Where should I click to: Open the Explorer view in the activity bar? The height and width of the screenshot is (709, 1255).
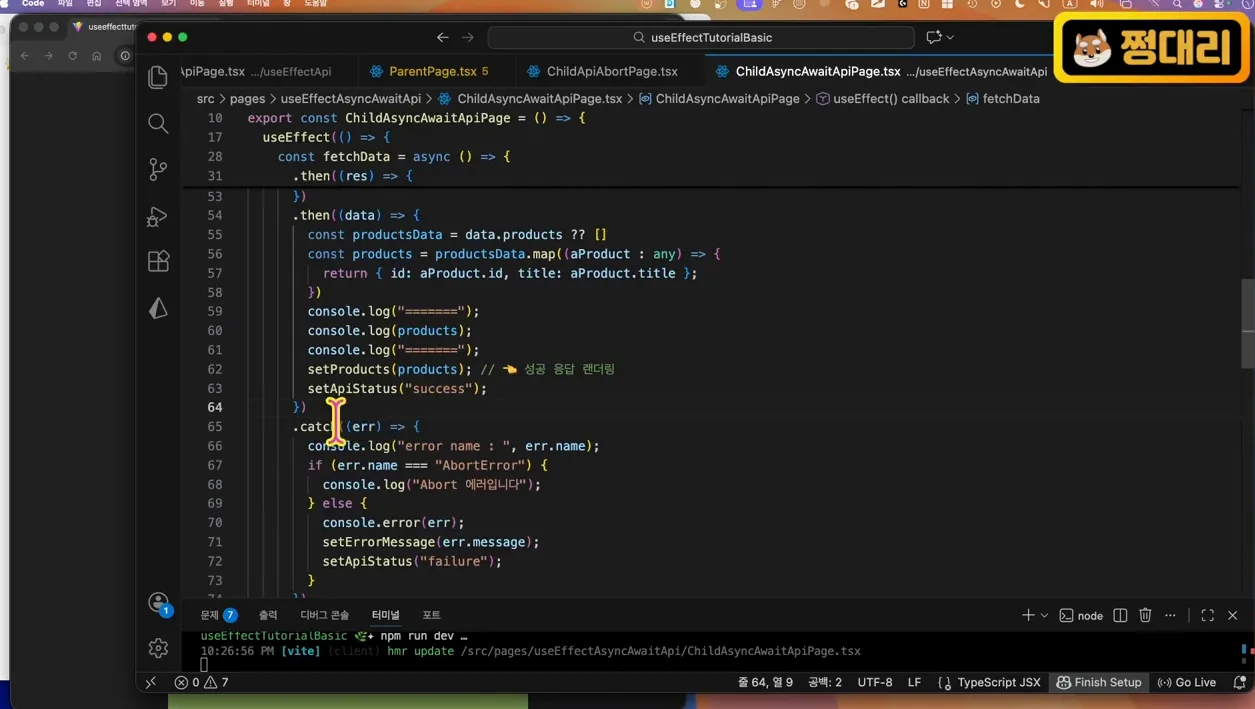click(158, 77)
